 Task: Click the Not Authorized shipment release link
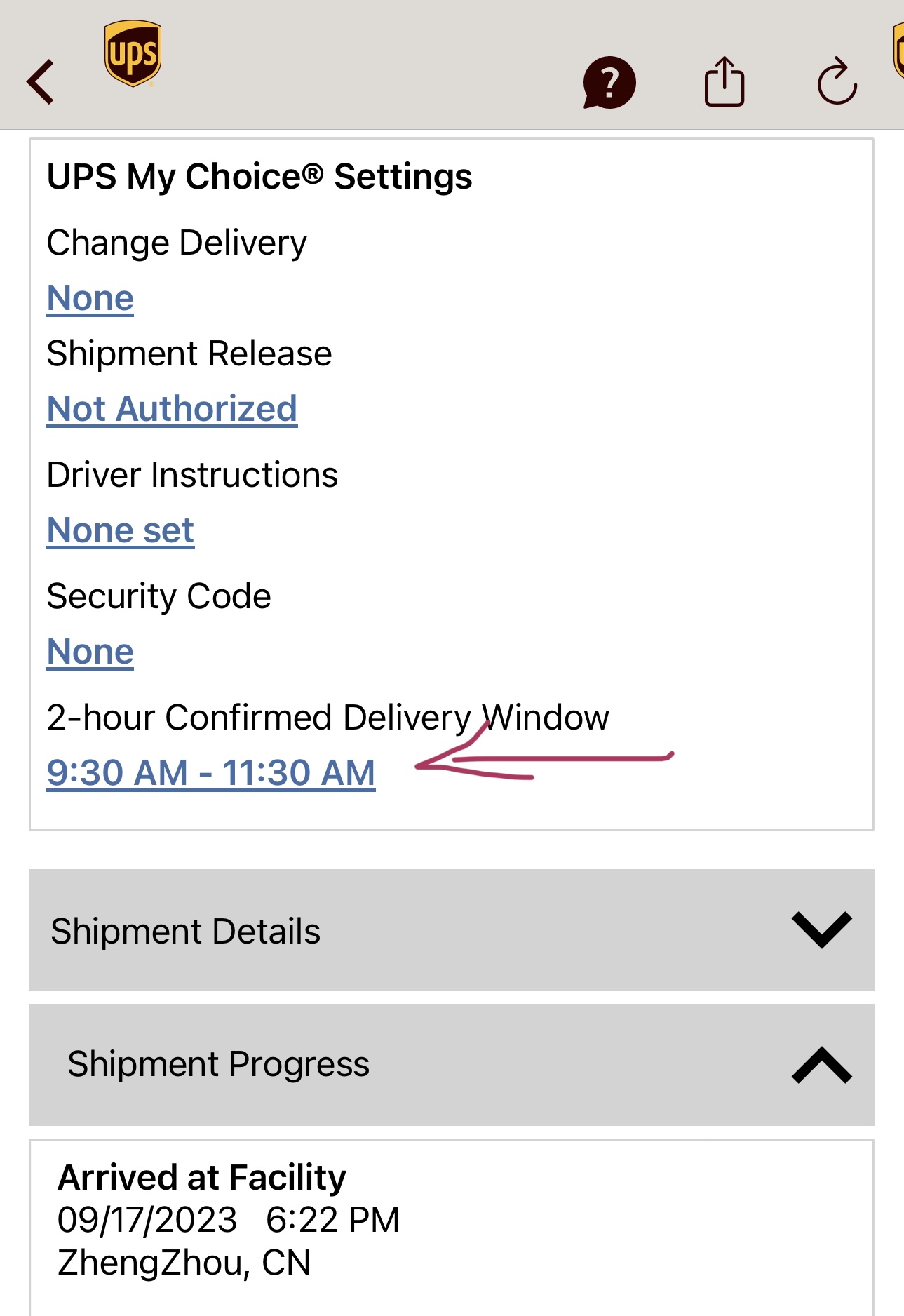click(172, 409)
